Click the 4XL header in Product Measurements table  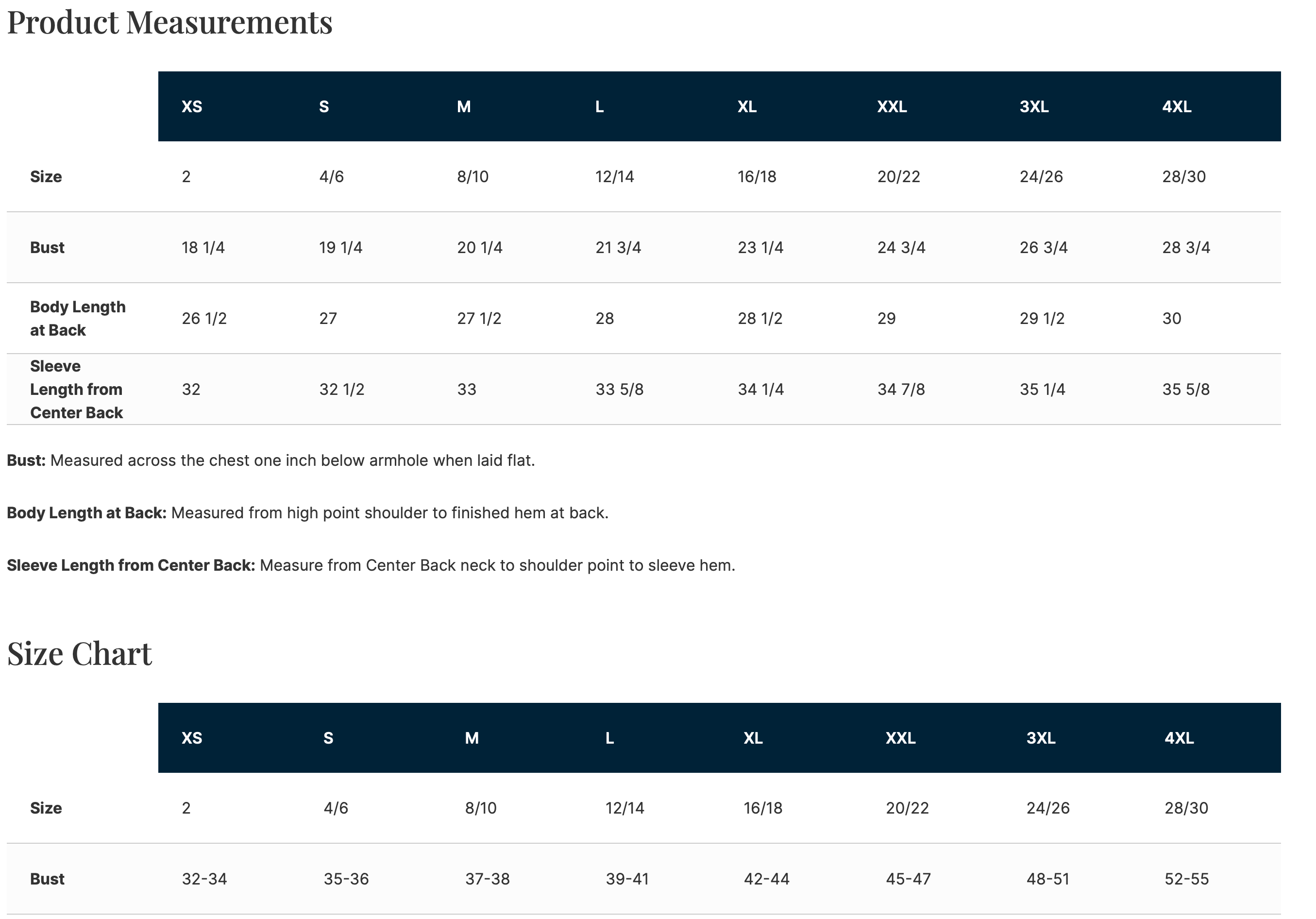point(1176,107)
